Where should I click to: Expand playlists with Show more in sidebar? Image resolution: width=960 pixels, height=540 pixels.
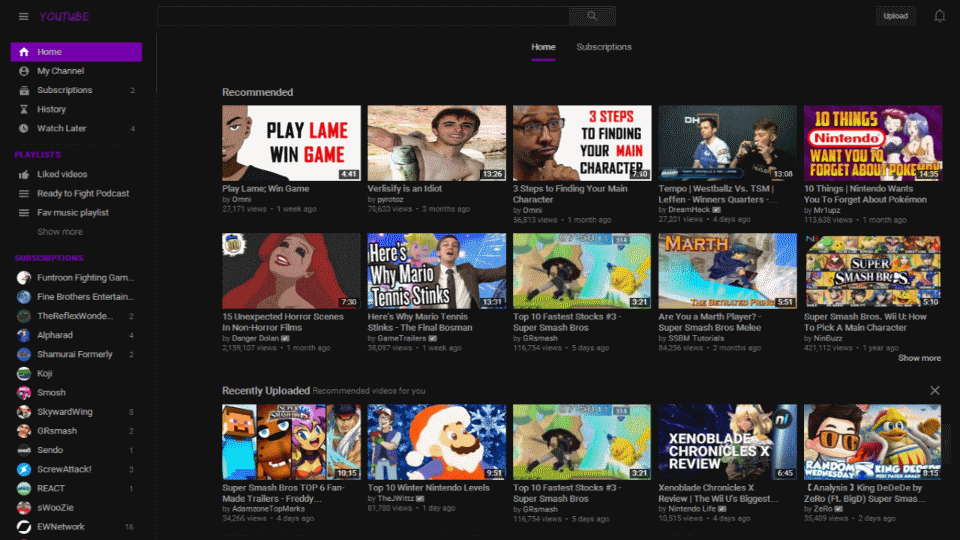coord(59,232)
